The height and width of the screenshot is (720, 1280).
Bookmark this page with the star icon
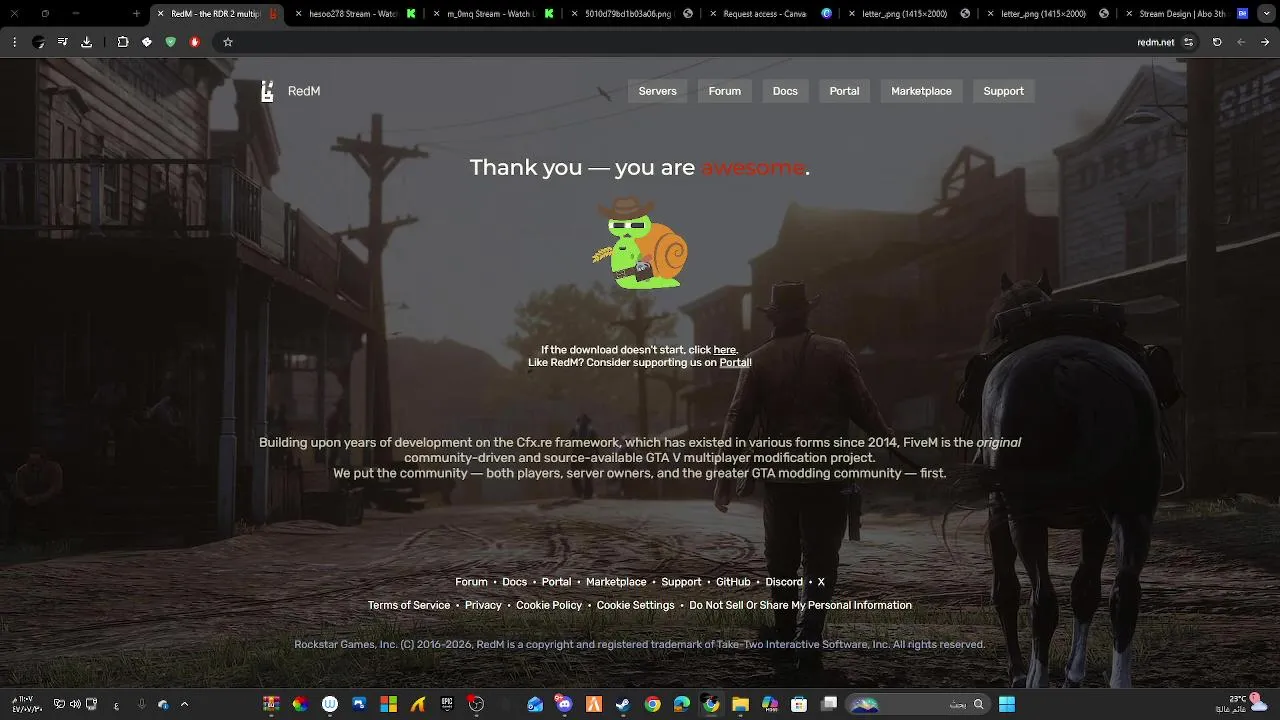[x=228, y=42]
